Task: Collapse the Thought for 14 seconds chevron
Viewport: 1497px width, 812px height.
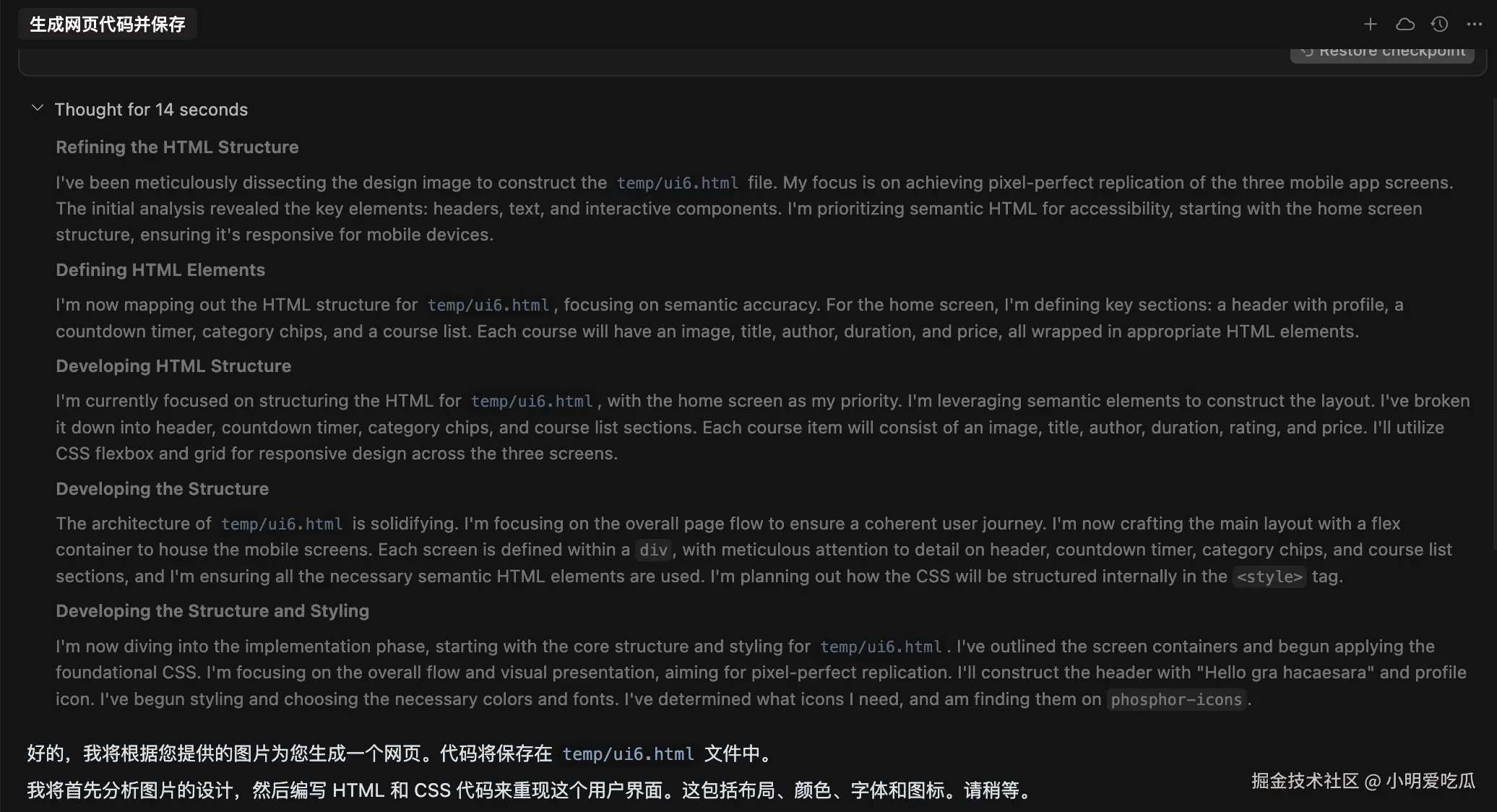Action: [x=38, y=108]
